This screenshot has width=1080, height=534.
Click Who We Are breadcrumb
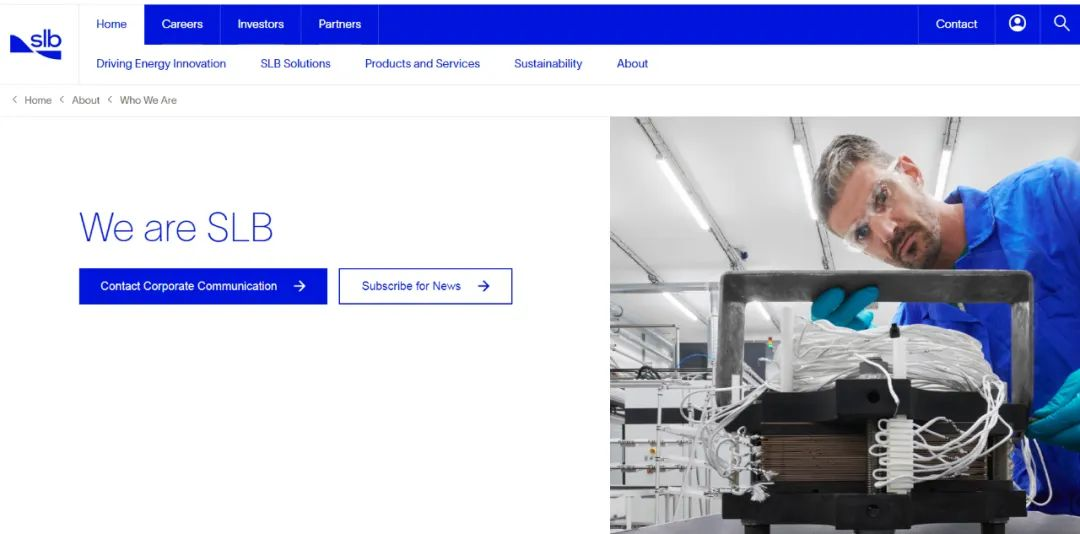coord(148,100)
